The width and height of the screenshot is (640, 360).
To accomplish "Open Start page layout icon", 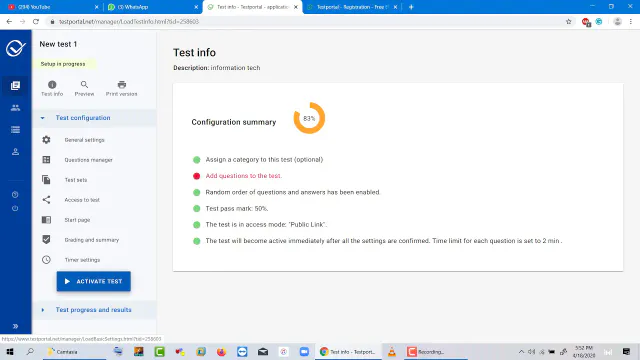I will (46, 220).
